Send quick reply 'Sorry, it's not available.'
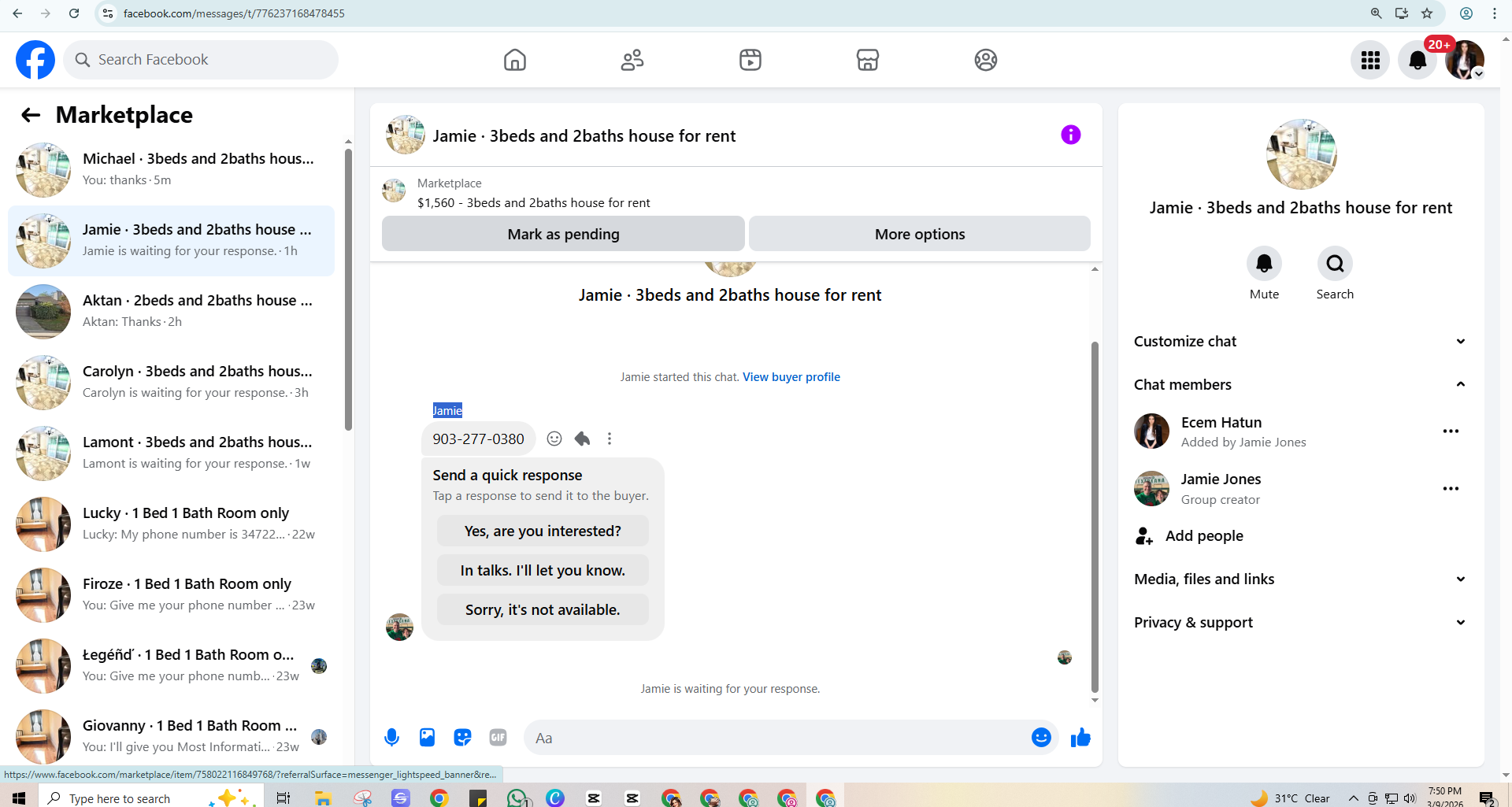1512x807 pixels. 543,609
